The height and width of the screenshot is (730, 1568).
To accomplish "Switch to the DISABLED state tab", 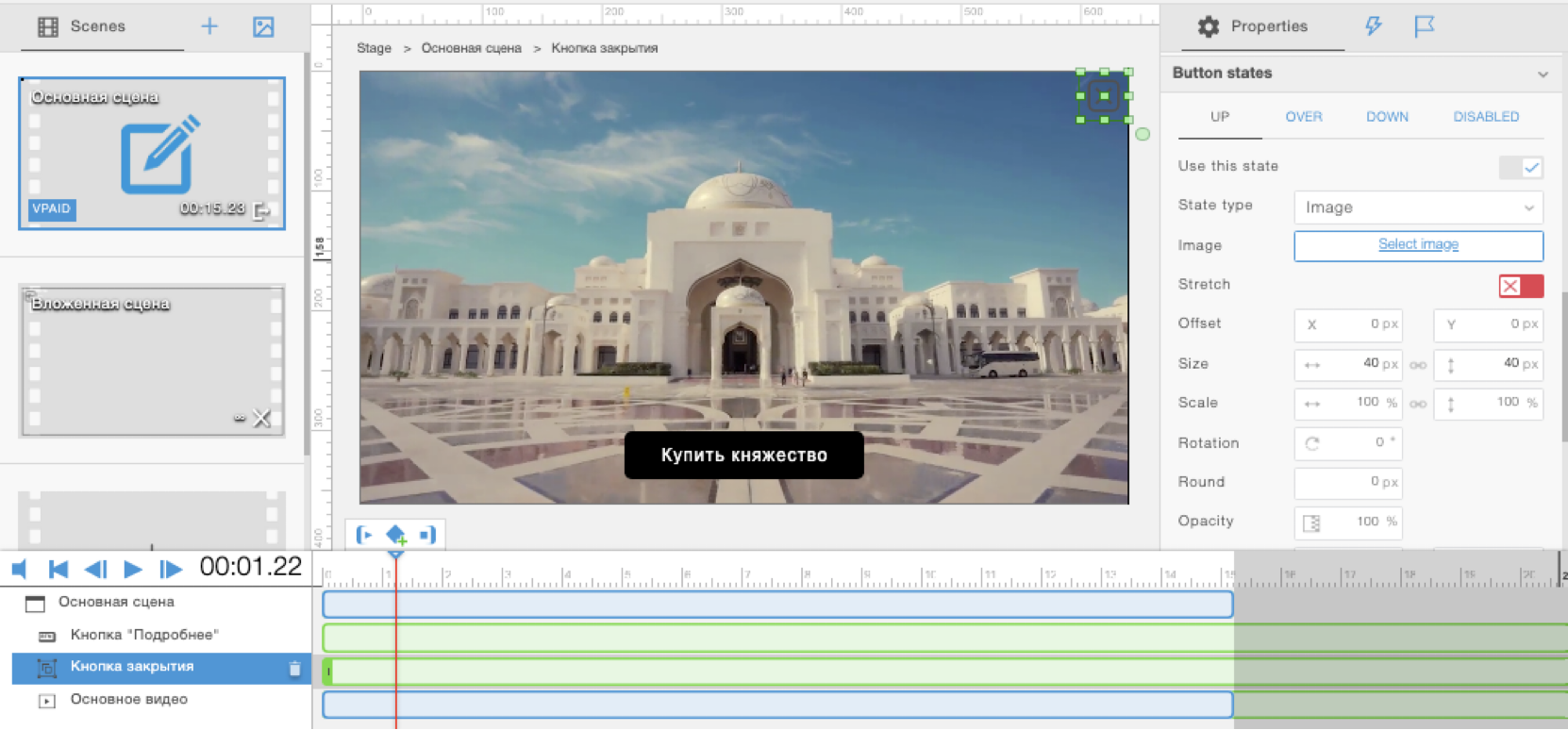I will tap(1486, 117).
